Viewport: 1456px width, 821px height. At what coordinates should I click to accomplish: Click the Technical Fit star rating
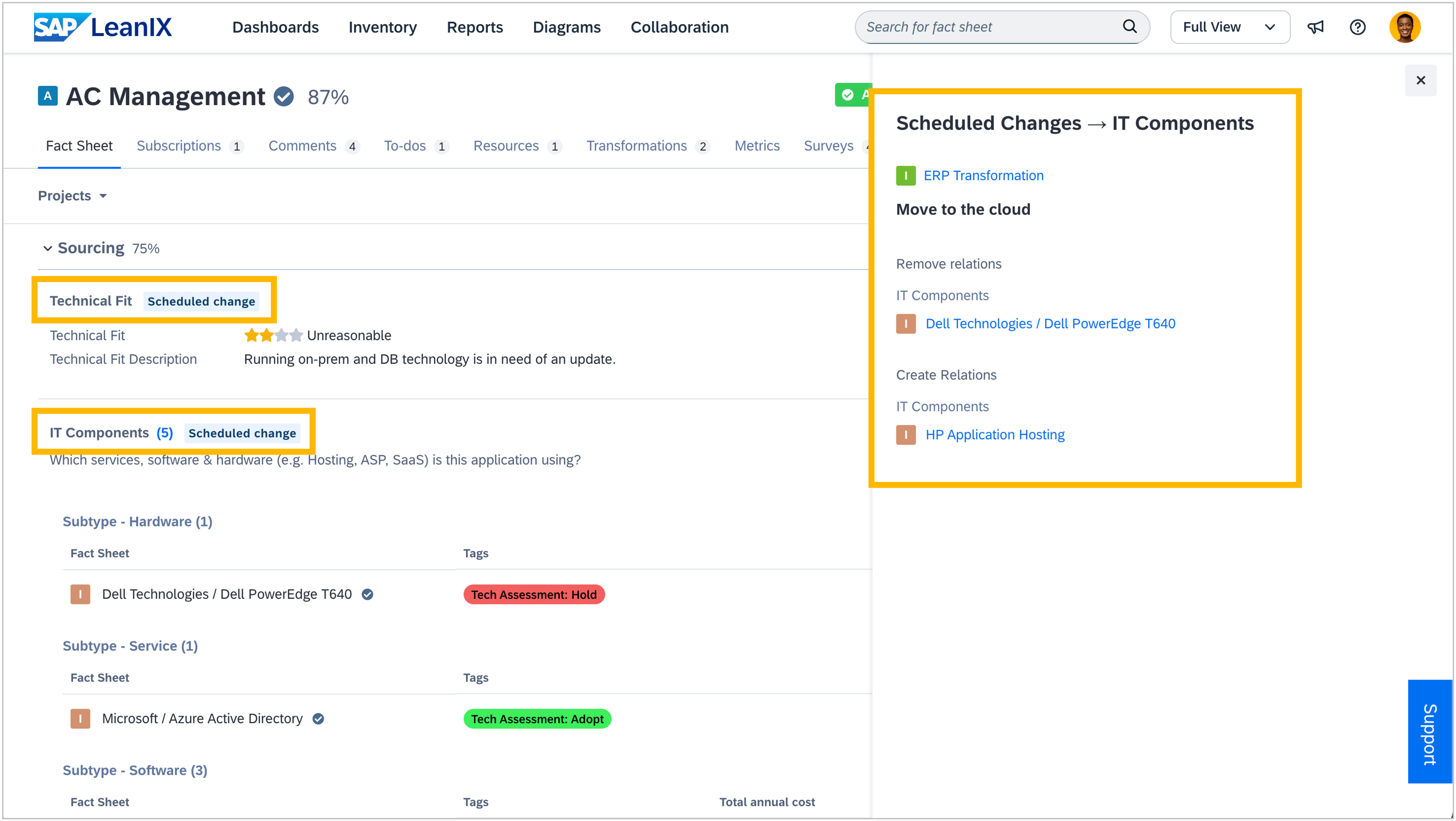tap(273, 335)
